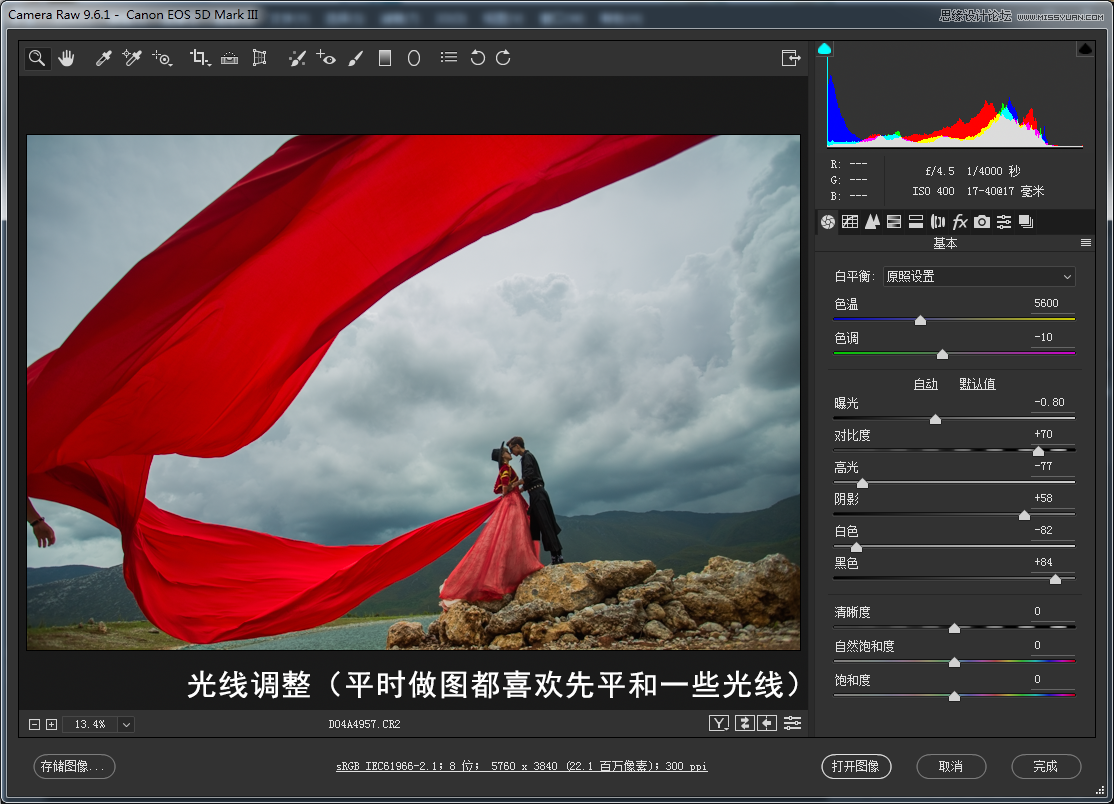1114x804 pixels.
Task: Rotate image 90° counterclockwise
Action: pos(477,58)
